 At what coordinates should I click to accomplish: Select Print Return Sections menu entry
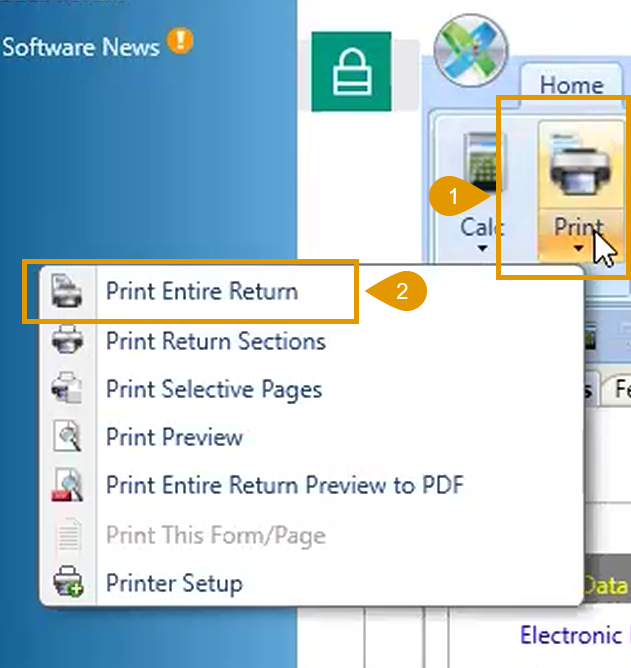215,341
